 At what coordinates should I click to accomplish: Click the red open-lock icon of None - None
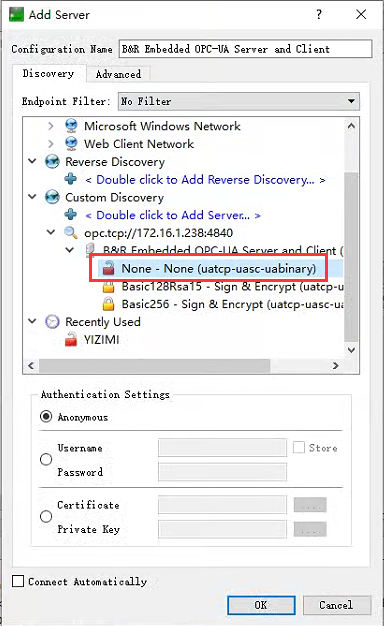(x=109, y=268)
